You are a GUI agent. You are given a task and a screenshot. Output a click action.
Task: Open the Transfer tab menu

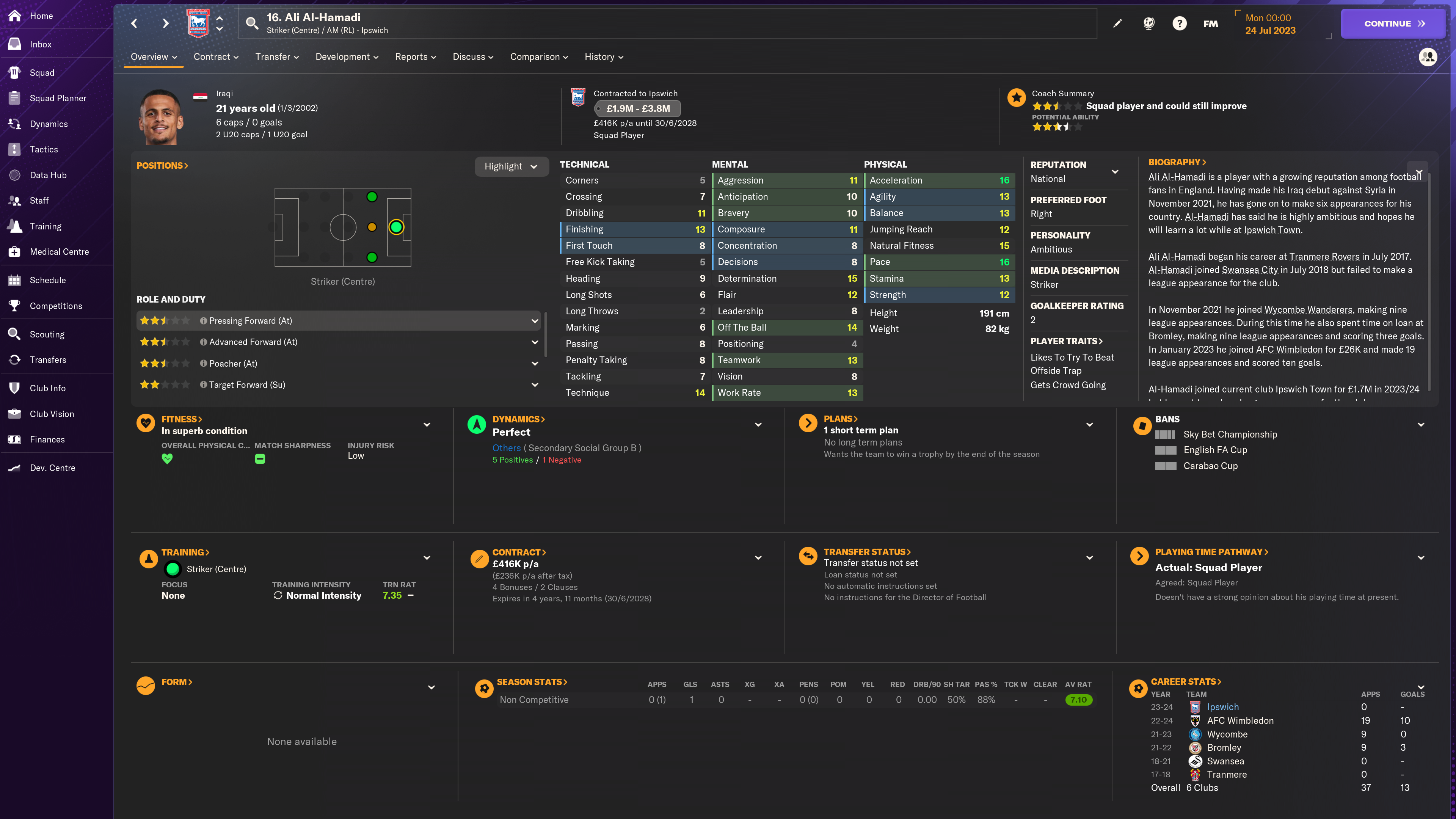(277, 56)
